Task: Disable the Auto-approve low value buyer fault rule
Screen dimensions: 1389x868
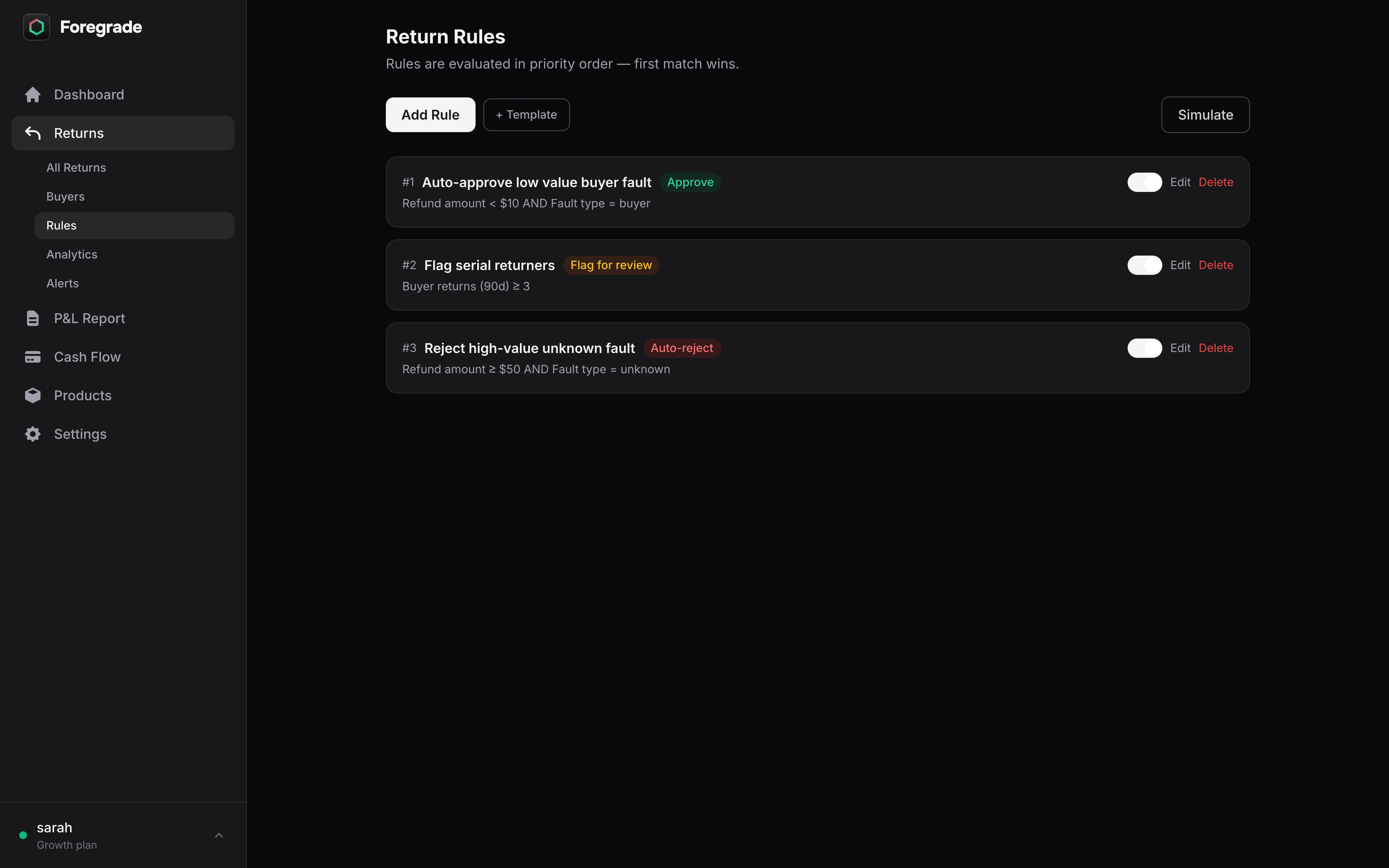Action: [1144, 182]
